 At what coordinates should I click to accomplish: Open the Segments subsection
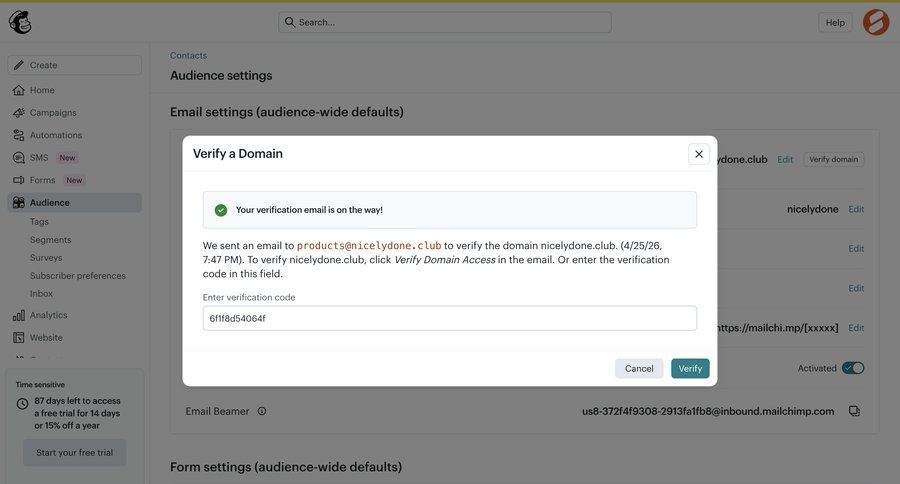tap(51, 239)
